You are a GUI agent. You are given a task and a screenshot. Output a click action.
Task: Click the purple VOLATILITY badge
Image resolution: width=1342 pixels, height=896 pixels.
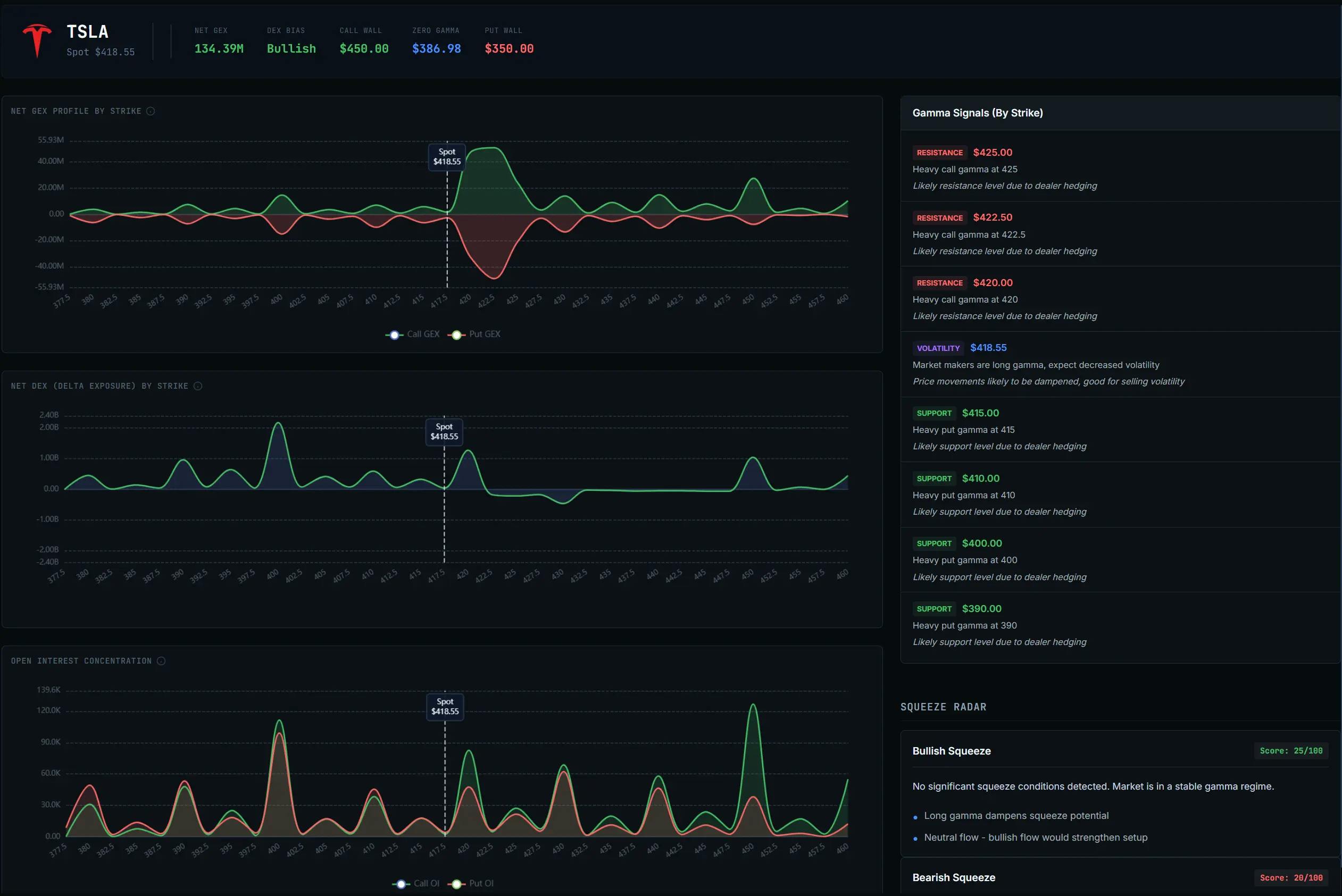938,348
